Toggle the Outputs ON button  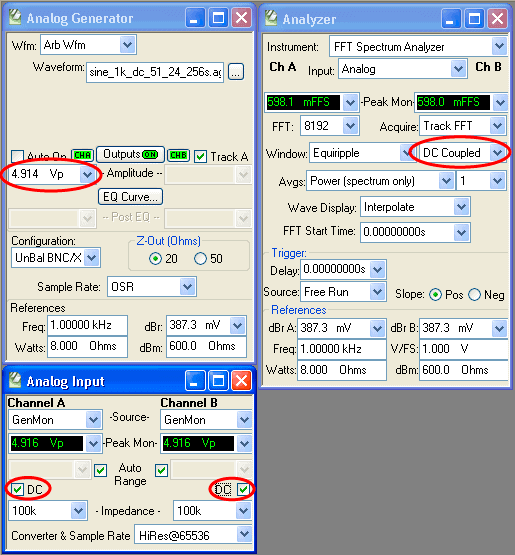pyautogui.click(x=130, y=154)
